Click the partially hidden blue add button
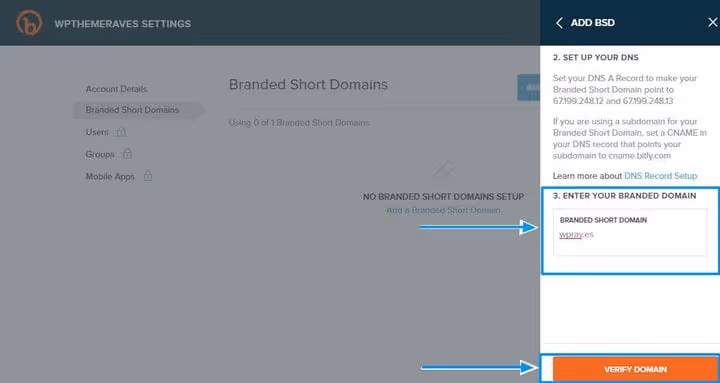This screenshot has width=720, height=383. (529, 87)
